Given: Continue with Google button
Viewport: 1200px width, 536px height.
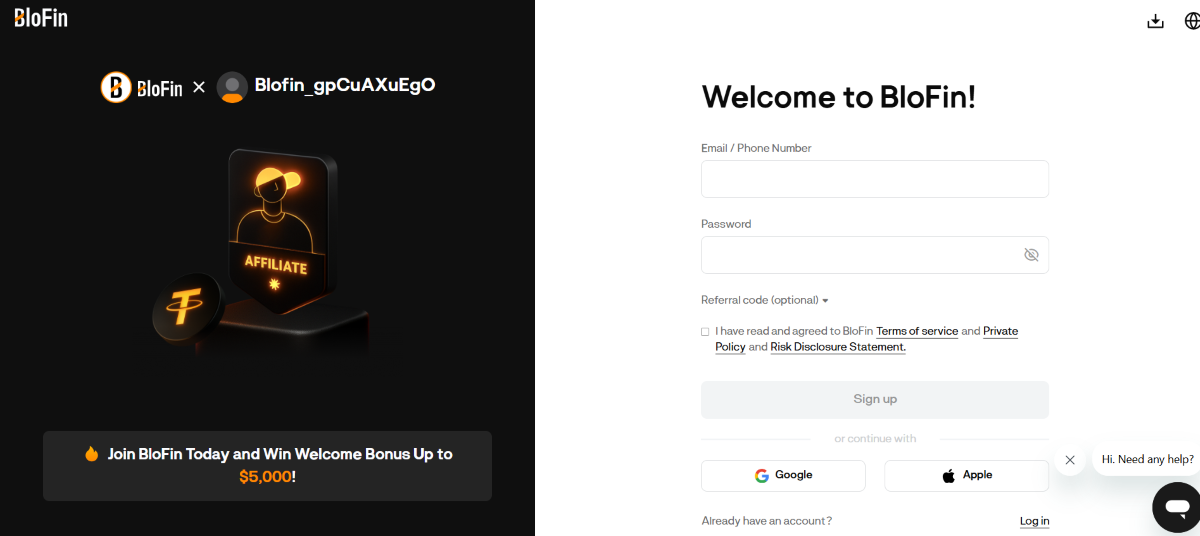Looking at the screenshot, I should (783, 476).
